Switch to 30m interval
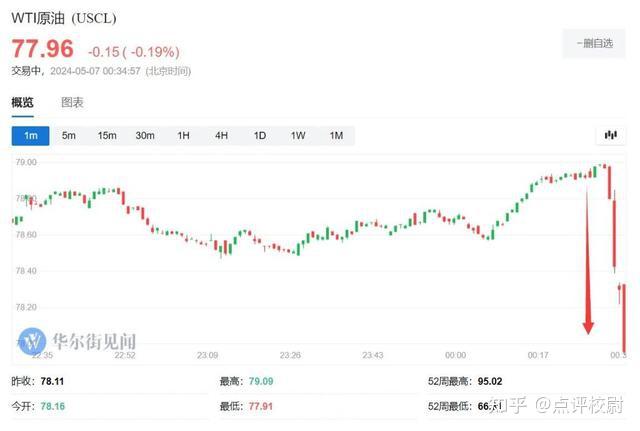 (145, 136)
